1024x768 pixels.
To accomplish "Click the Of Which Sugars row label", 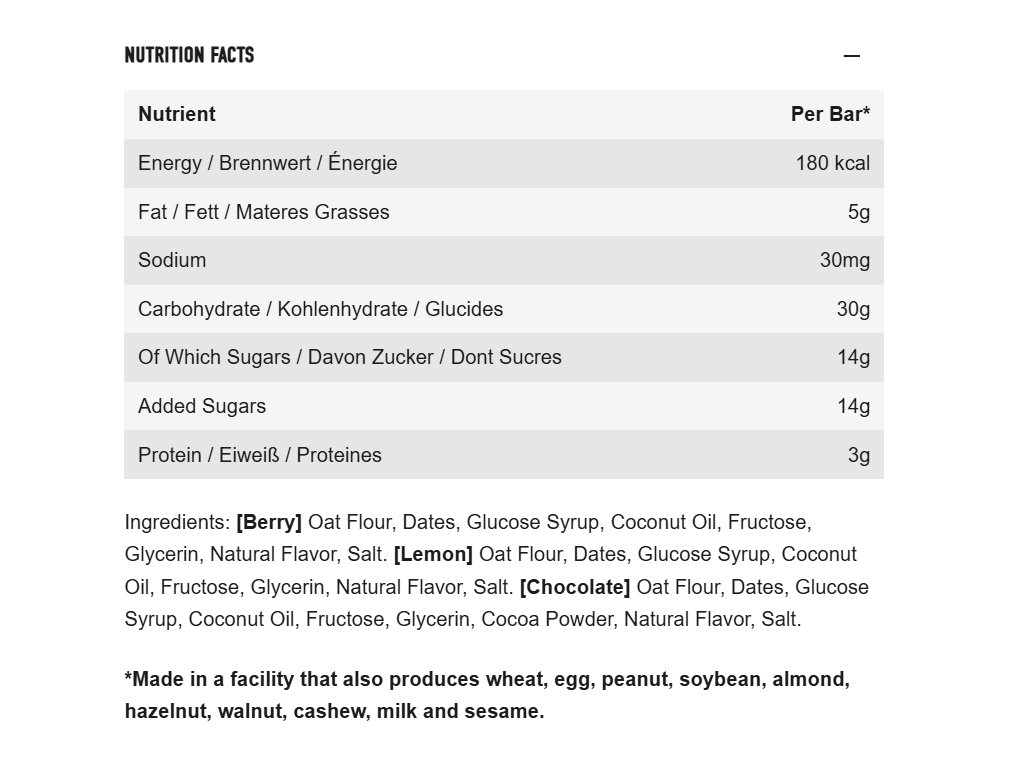I will pos(349,357).
